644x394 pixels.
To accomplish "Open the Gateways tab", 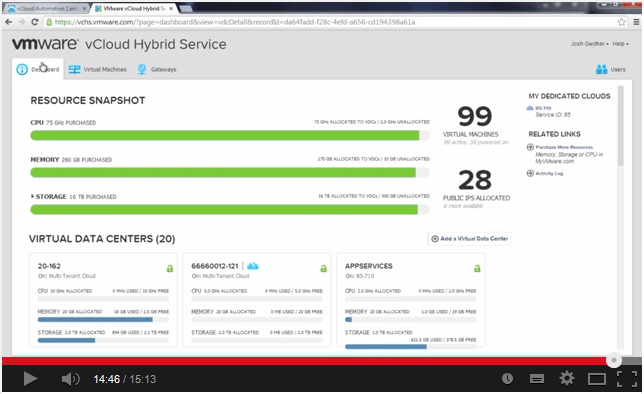I will point(157,69).
